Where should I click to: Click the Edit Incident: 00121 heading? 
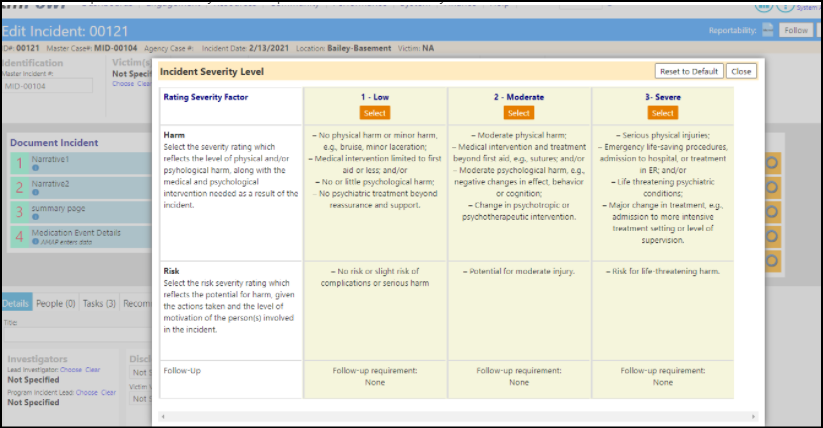65,31
